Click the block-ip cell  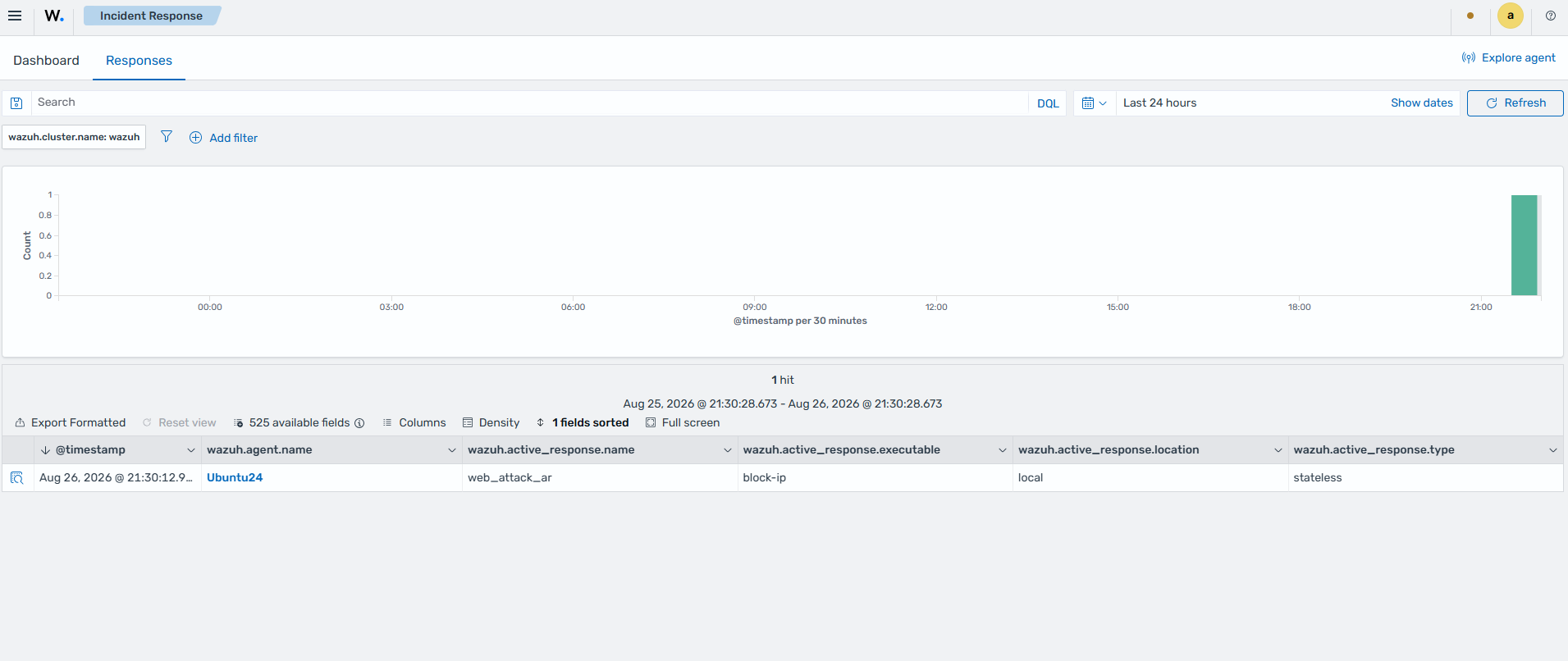(x=875, y=478)
